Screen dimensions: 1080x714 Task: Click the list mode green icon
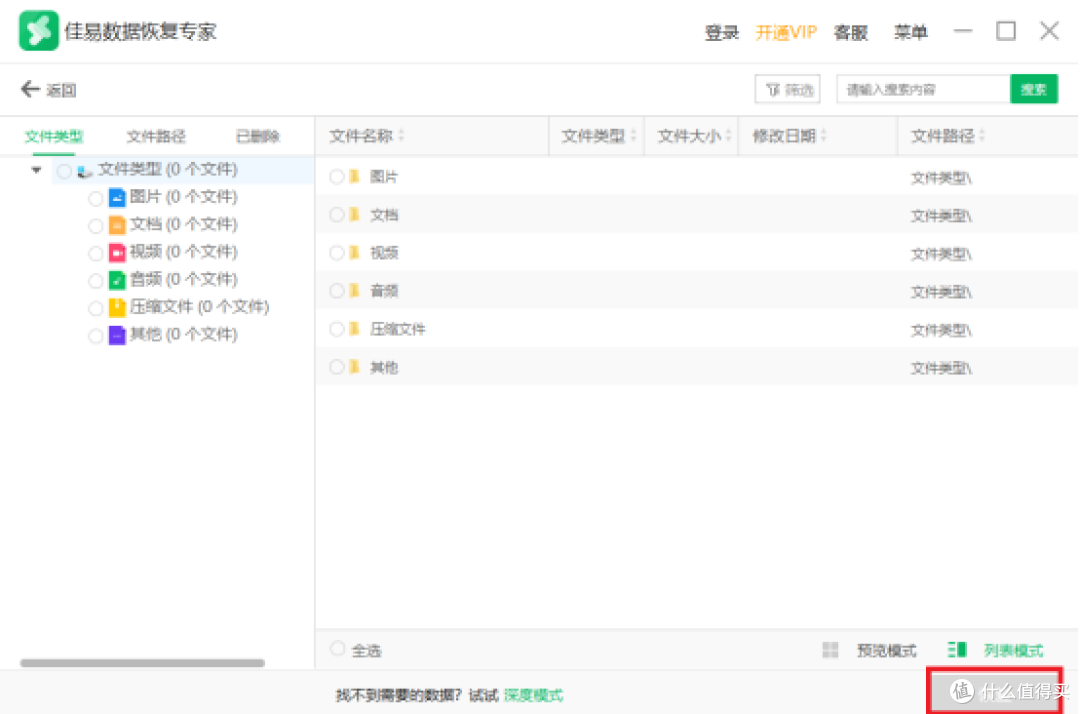(x=957, y=650)
